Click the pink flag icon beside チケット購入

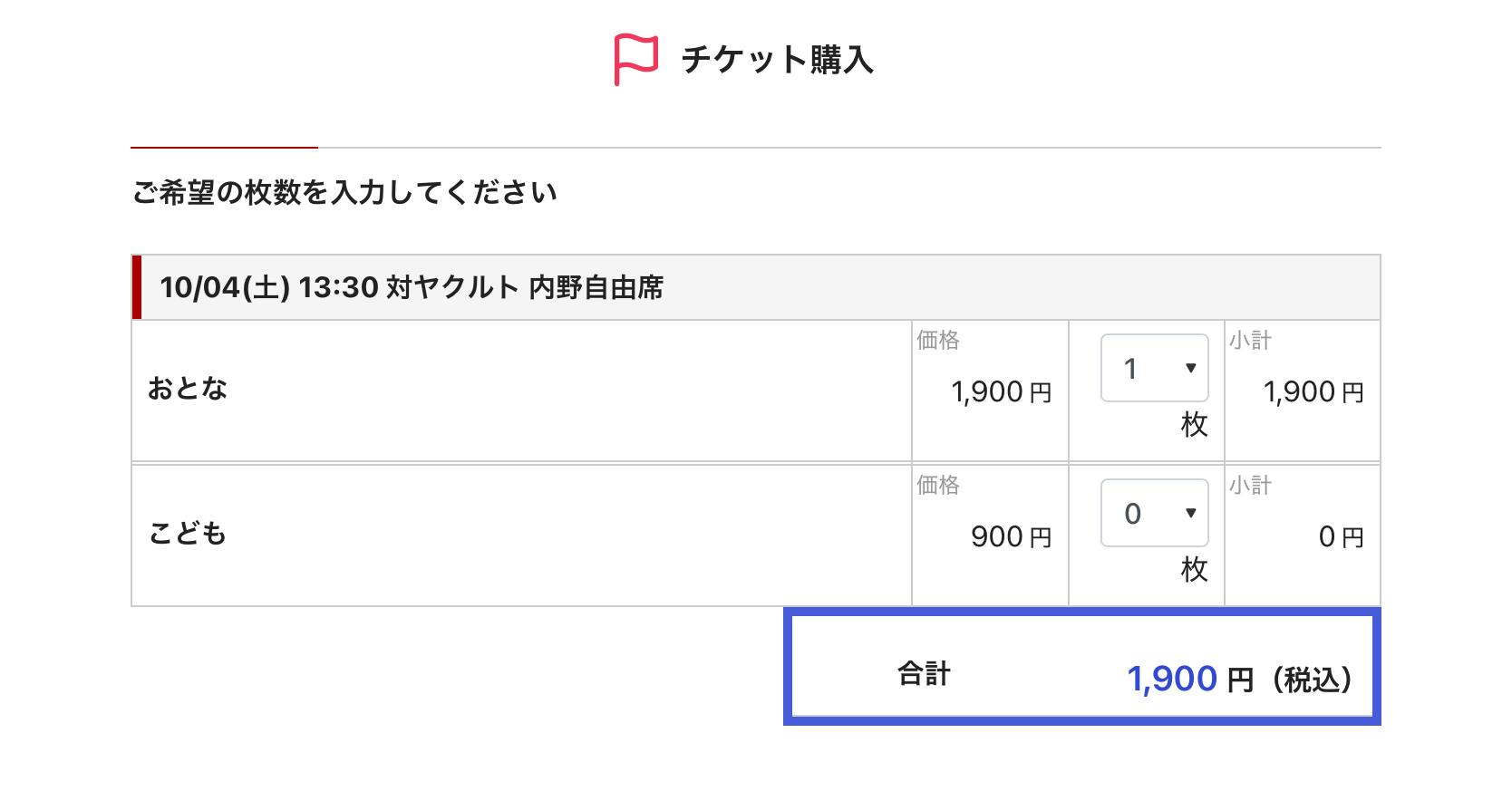[635, 59]
